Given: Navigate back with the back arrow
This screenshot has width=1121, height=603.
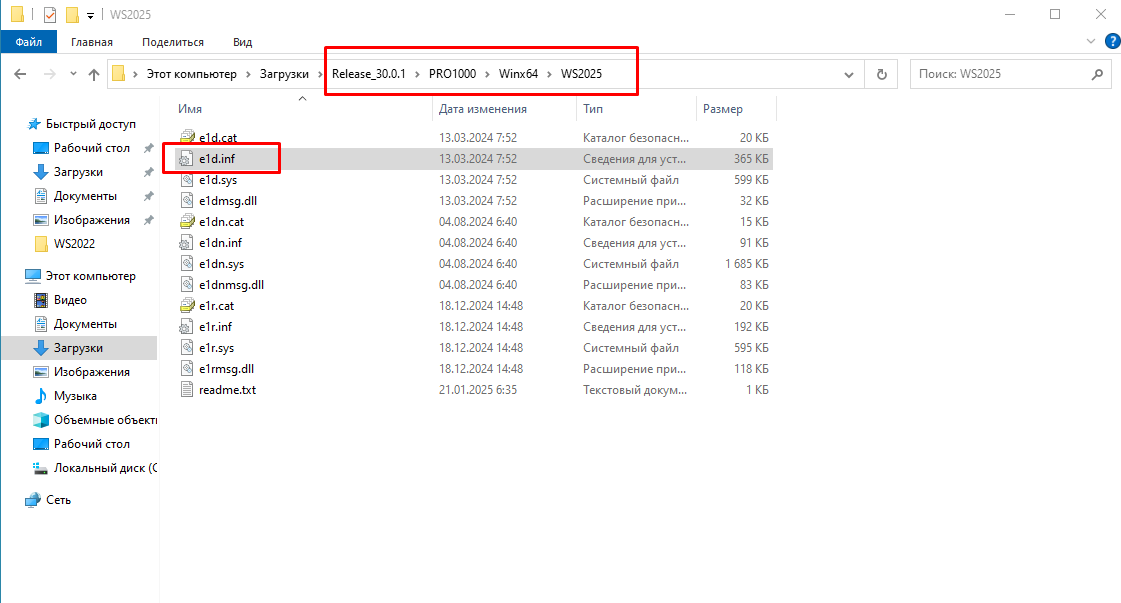Looking at the screenshot, I should pyautogui.click(x=21, y=74).
